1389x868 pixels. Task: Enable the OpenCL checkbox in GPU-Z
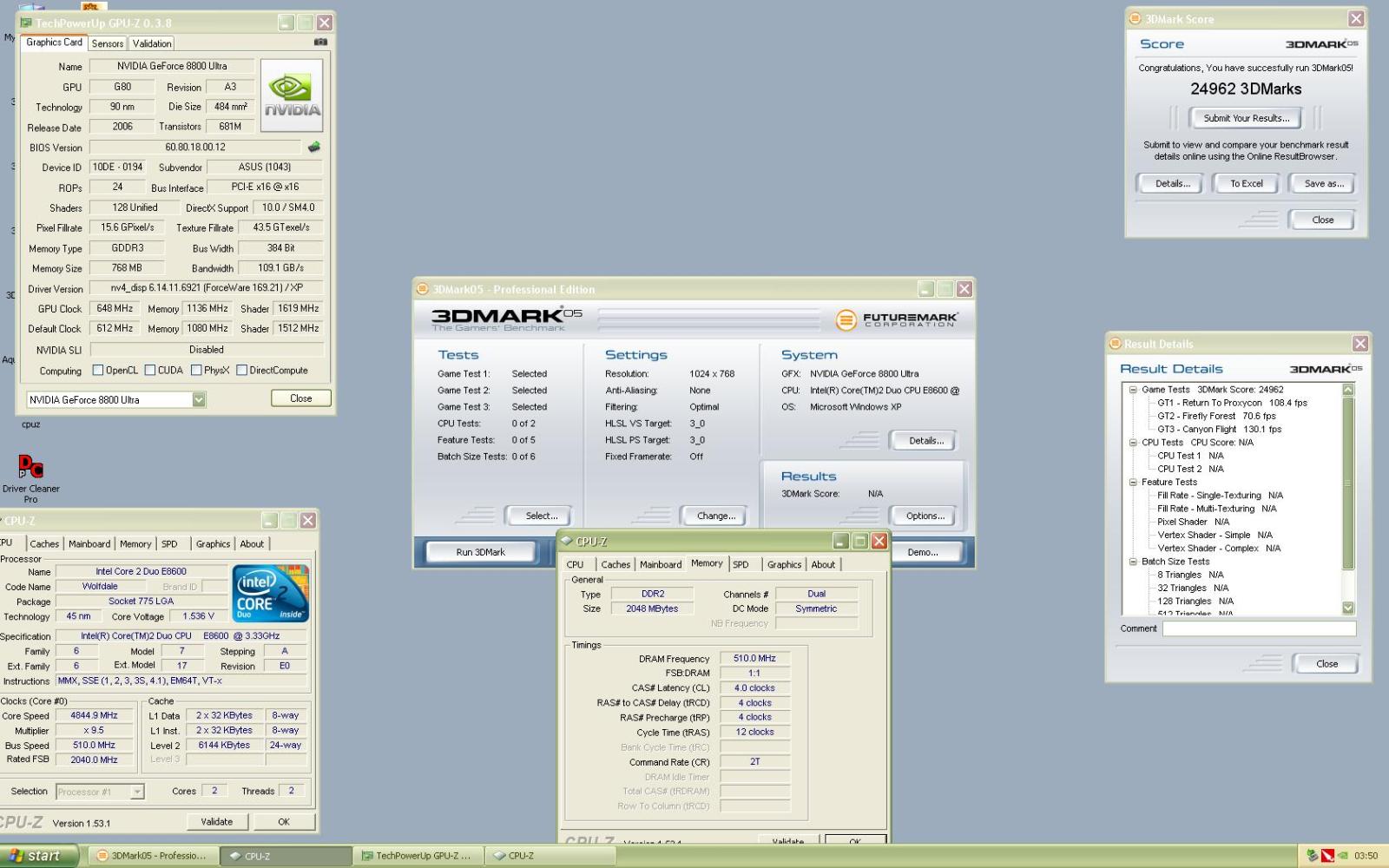[97, 370]
